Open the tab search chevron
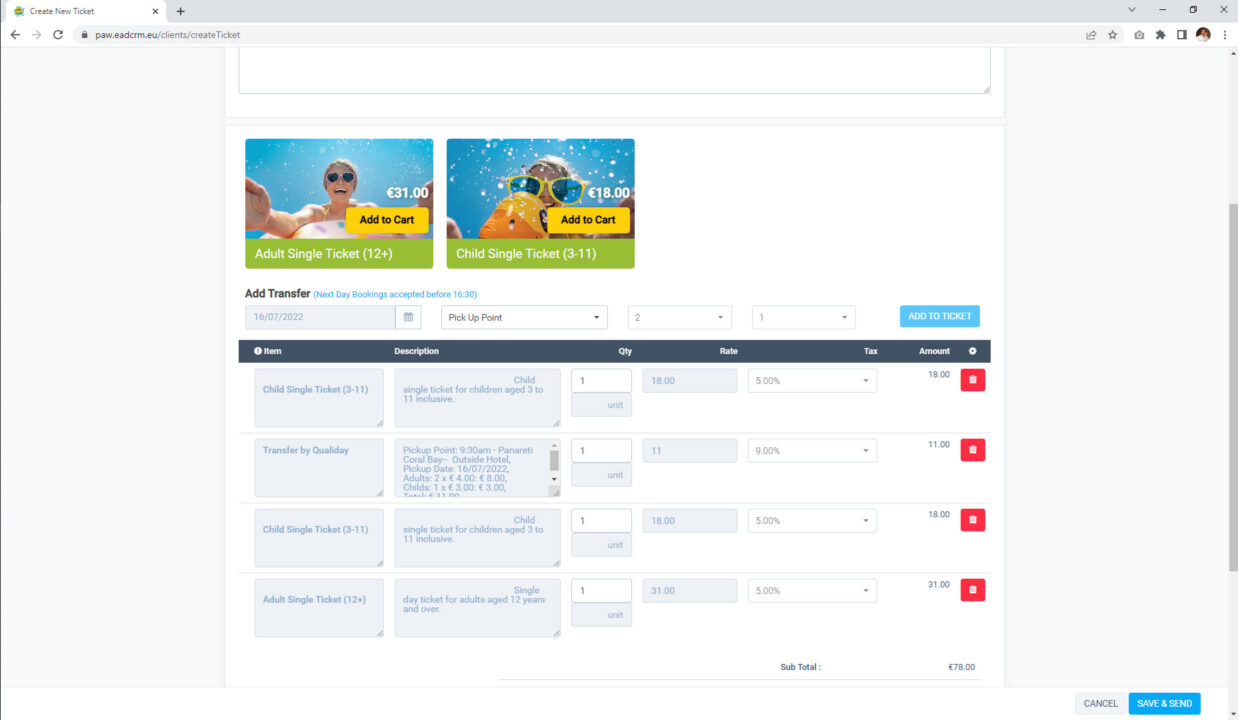 coord(1132,9)
